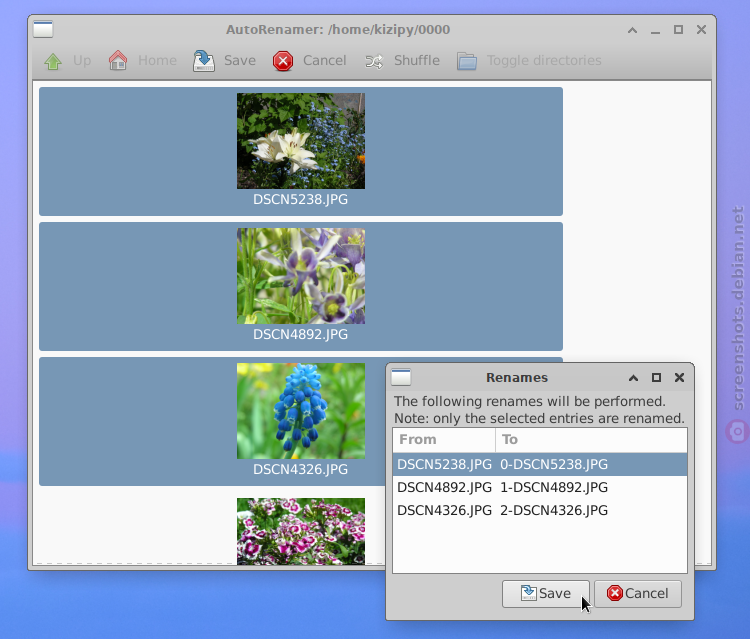Click the DSCN4326.JPG filename under thumbnail
This screenshot has width=750, height=639.
coord(300,469)
